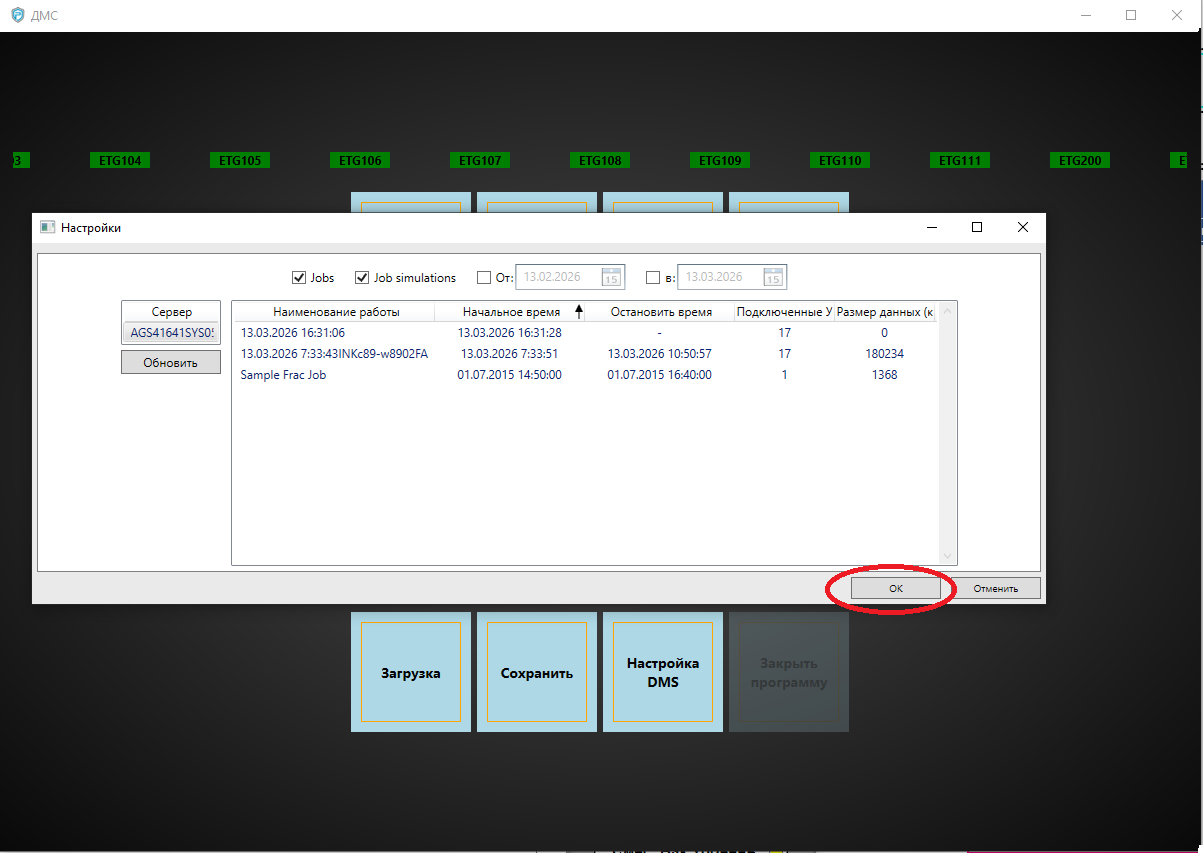
Task: Select server AGS41641SYS05 in server list
Action: [x=172, y=333]
